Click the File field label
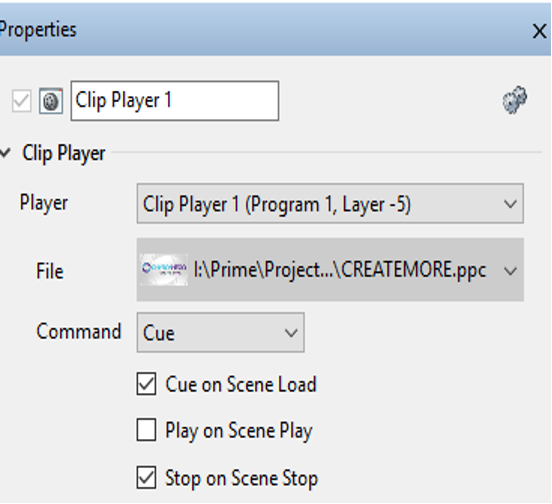 tap(50, 271)
